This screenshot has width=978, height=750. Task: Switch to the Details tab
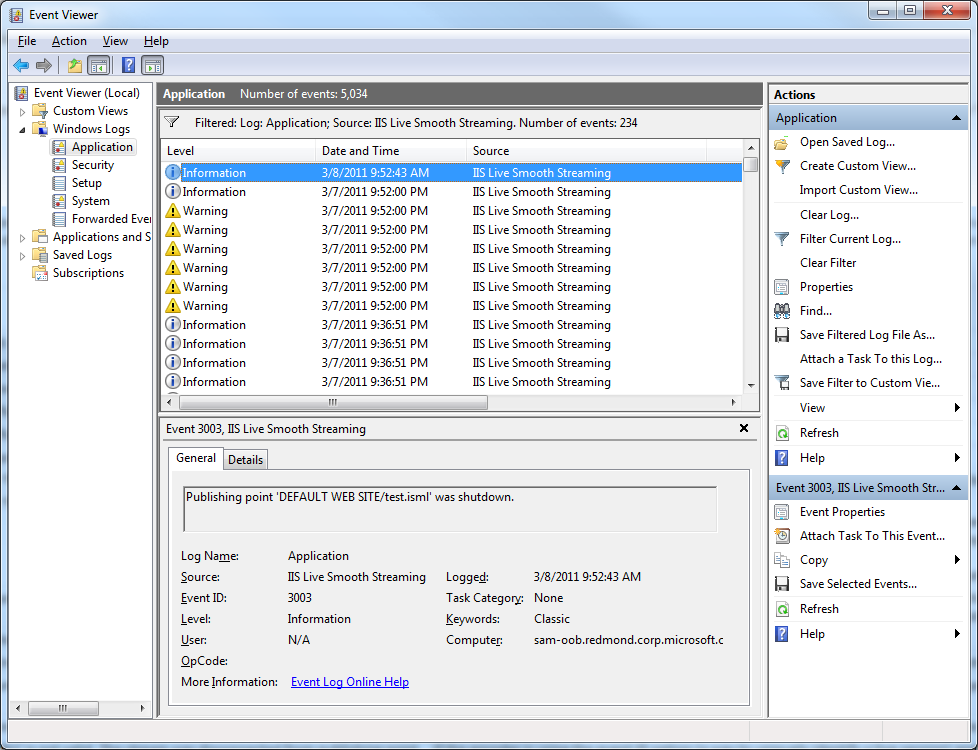click(245, 460)
